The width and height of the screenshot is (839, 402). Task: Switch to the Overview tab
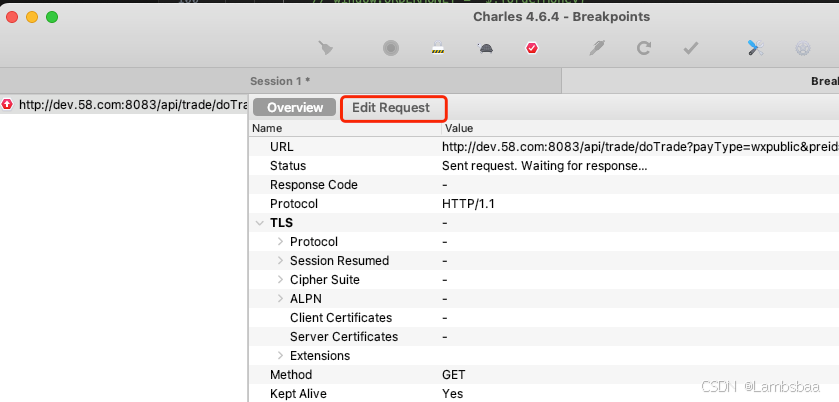coord(295,108)
